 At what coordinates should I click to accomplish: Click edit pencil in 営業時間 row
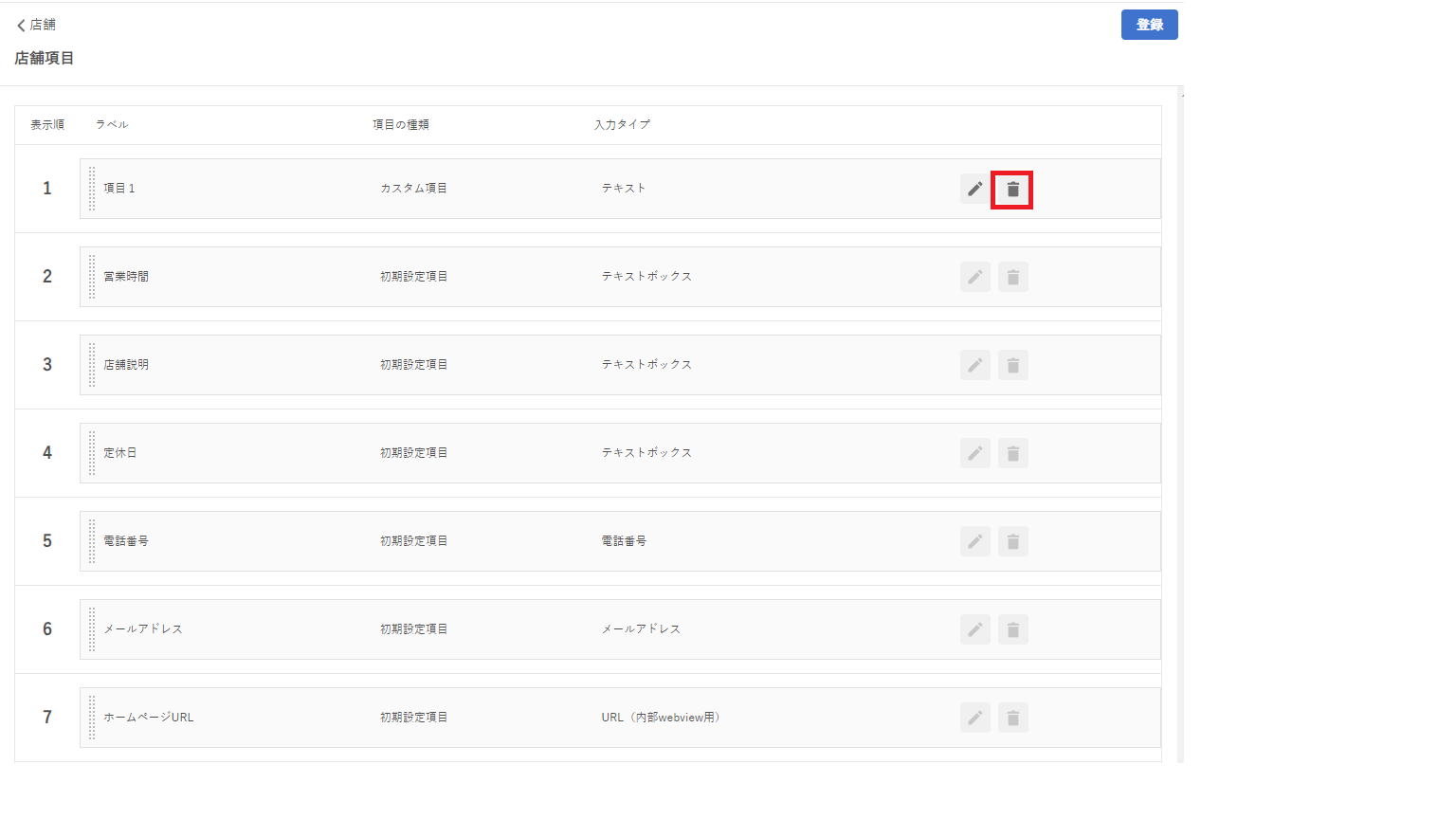[974, 277]
